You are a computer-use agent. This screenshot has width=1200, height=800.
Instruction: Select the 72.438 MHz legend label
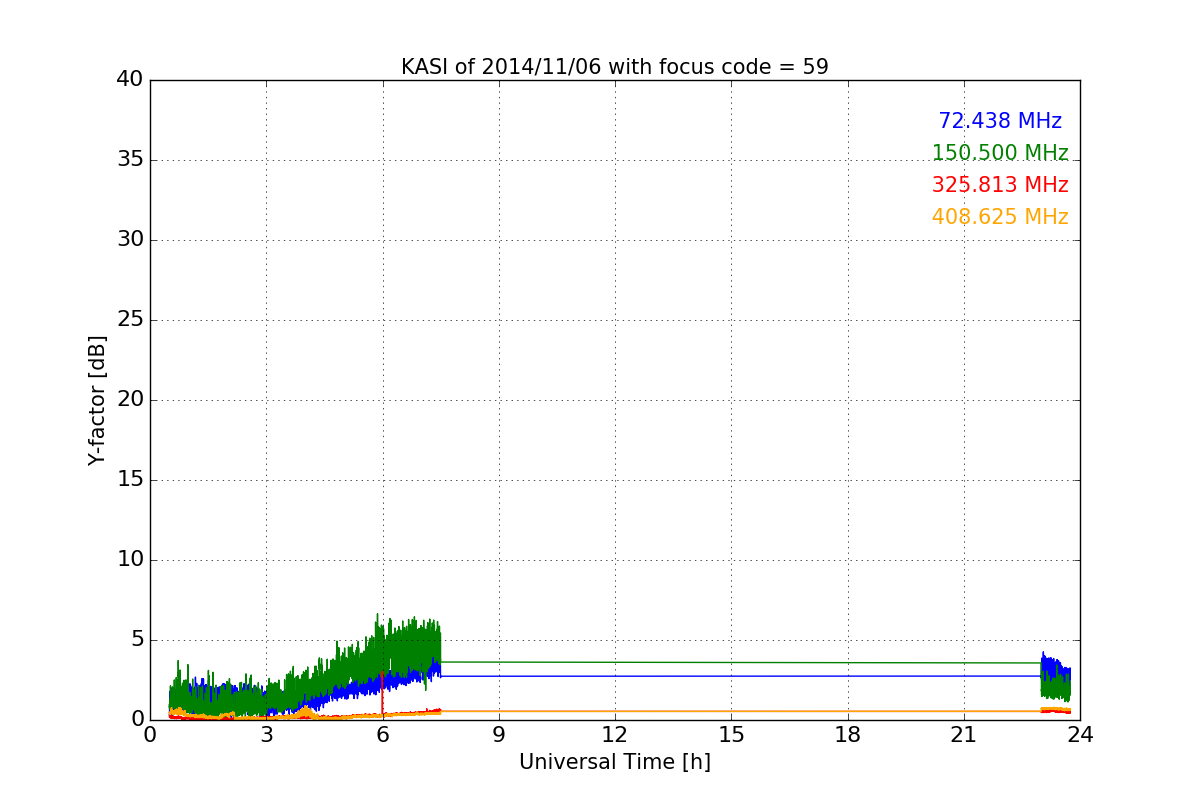point(1000,121)
